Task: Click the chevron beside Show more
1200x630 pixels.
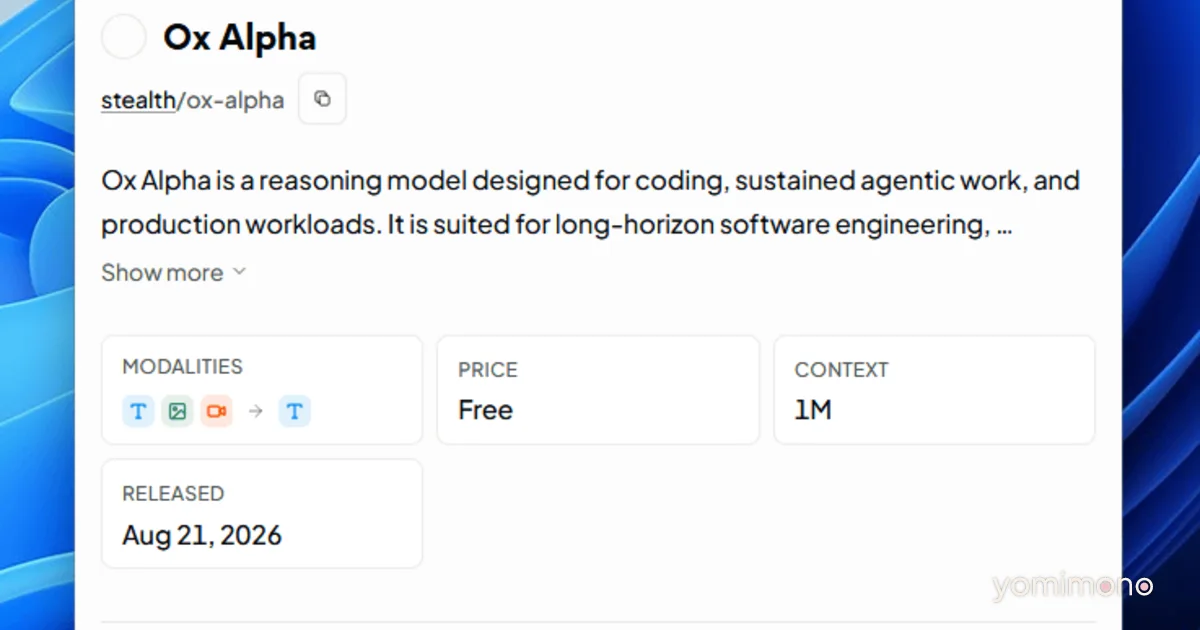Action: [x=239, y=272]
